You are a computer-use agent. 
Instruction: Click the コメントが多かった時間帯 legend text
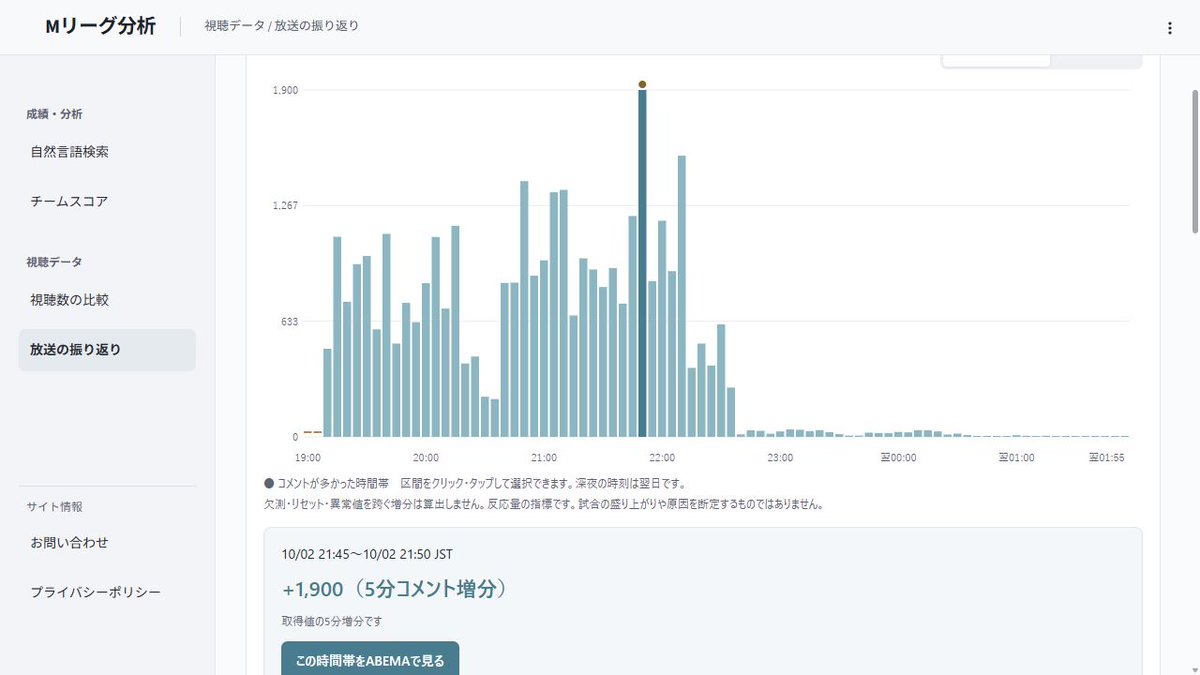click(335, 483)
